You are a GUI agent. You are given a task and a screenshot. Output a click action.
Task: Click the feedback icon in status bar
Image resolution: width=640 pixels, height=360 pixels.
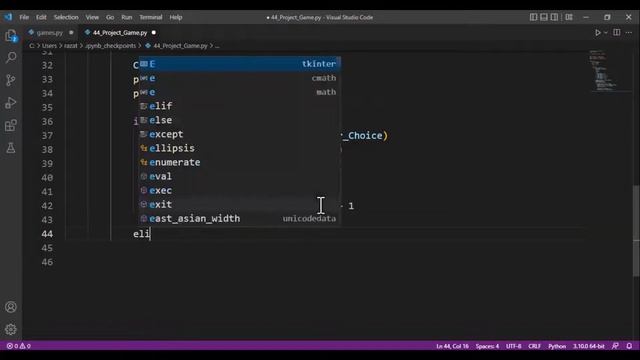click(x=615, y=346)
